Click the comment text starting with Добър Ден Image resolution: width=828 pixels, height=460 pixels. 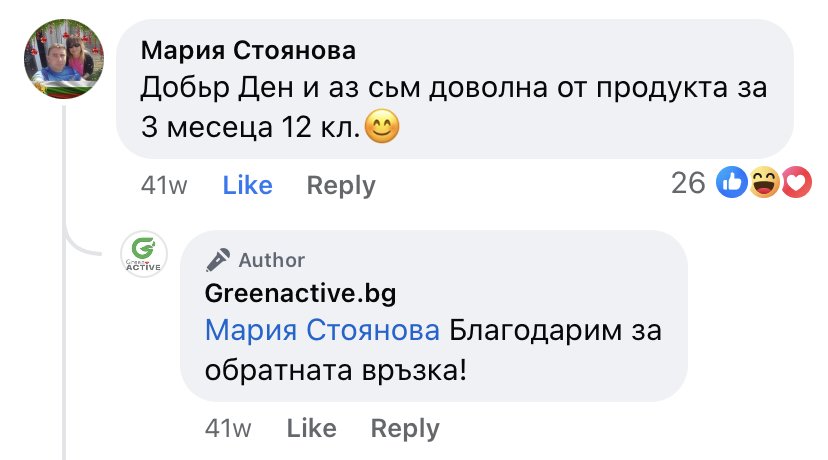(454, 107)
